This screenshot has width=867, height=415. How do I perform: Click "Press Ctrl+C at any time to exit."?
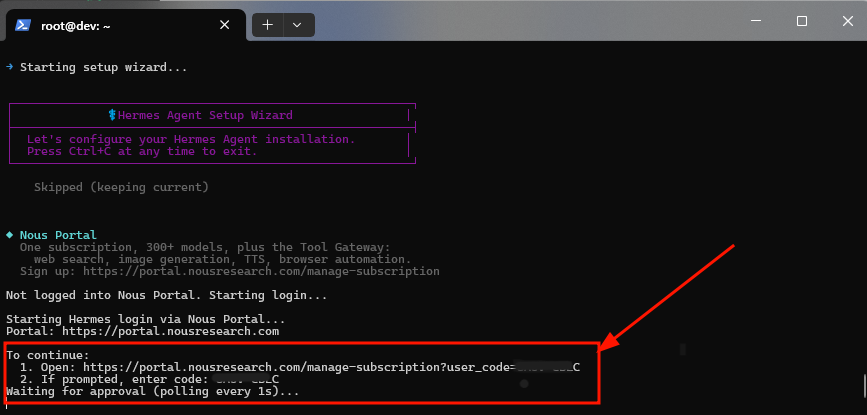[x=142, y=151]
